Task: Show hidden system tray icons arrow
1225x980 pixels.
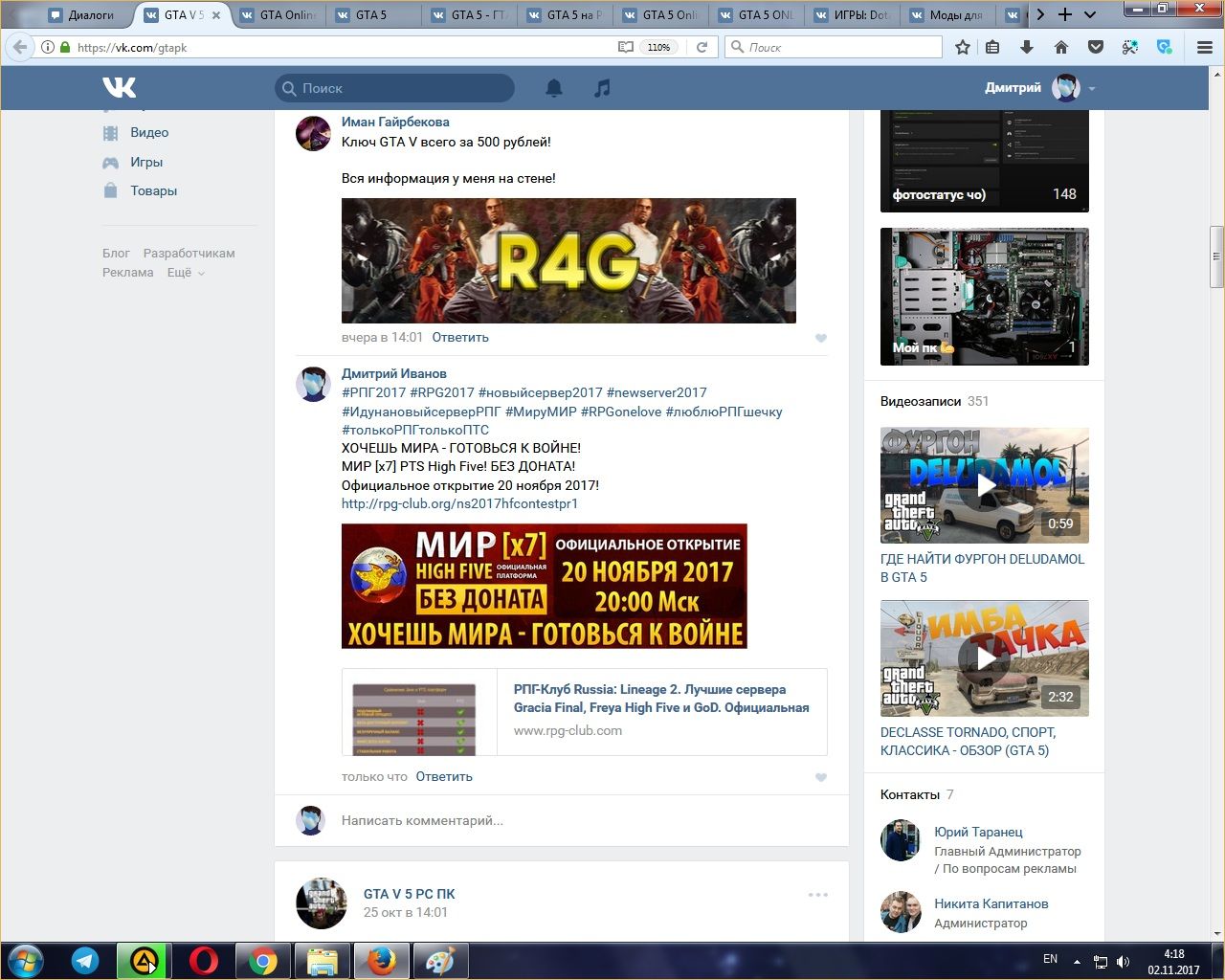Action: coord(1077,961)
